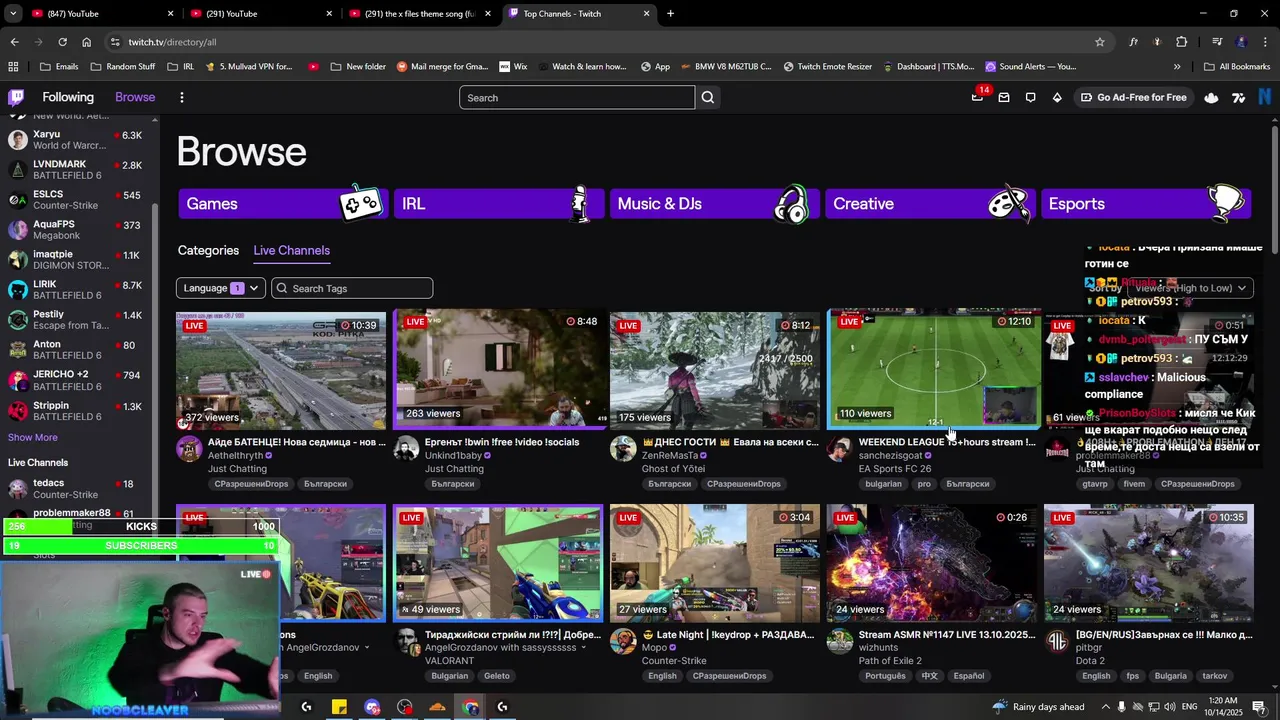Open the 7TV extension icon
The image size is (1280, 720).
[1239, 98]
